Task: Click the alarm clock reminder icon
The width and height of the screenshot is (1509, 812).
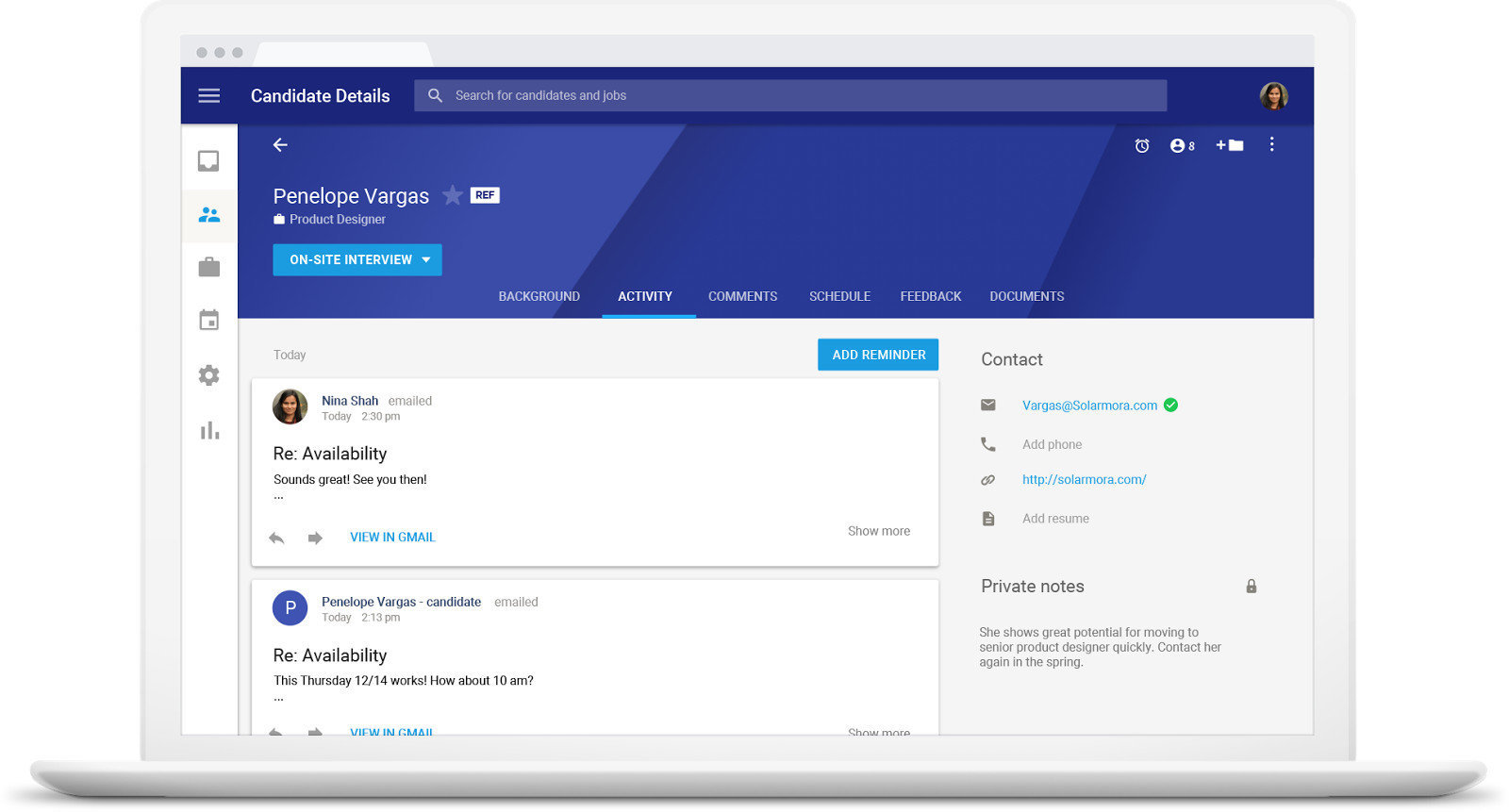Action: [x=1142, y=145]
